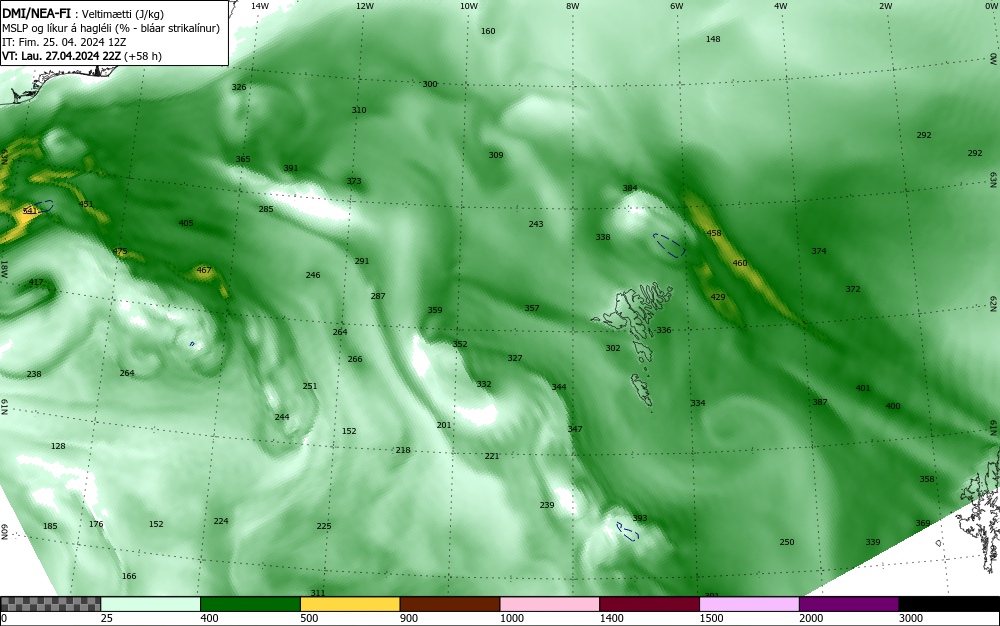The width and height of the screenshot is (1000, 626).
Task: Click the map value "166"
Action: (x=129, y=576)
